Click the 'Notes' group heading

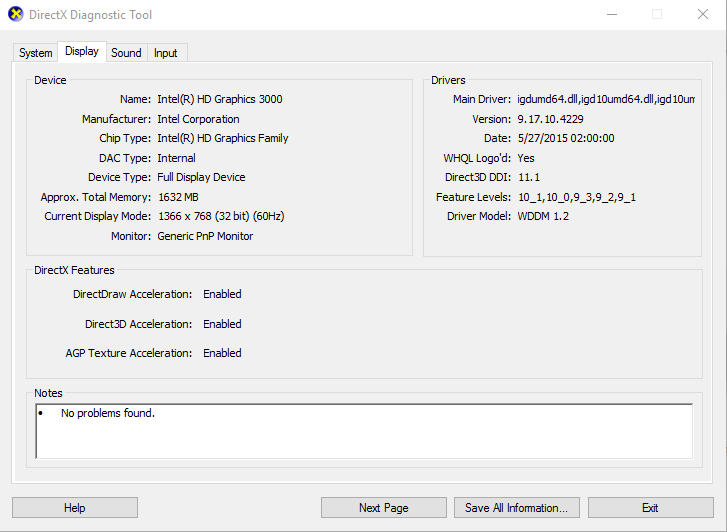pos(48,393)
